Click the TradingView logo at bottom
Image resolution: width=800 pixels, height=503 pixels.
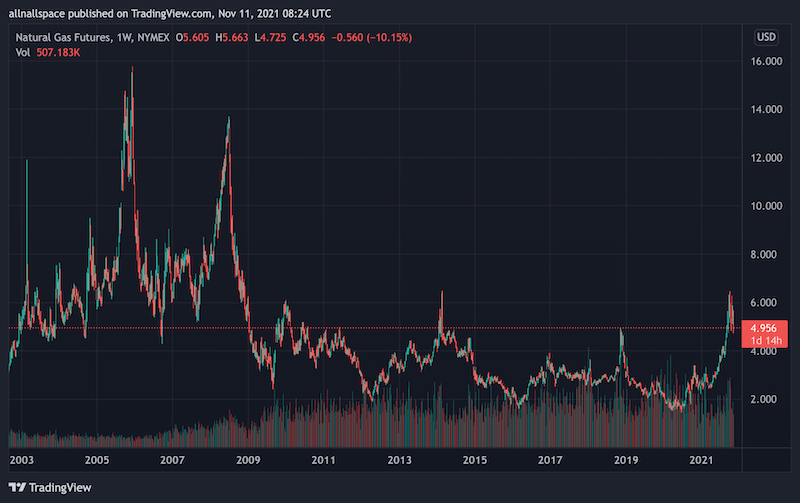coord(50,488)
